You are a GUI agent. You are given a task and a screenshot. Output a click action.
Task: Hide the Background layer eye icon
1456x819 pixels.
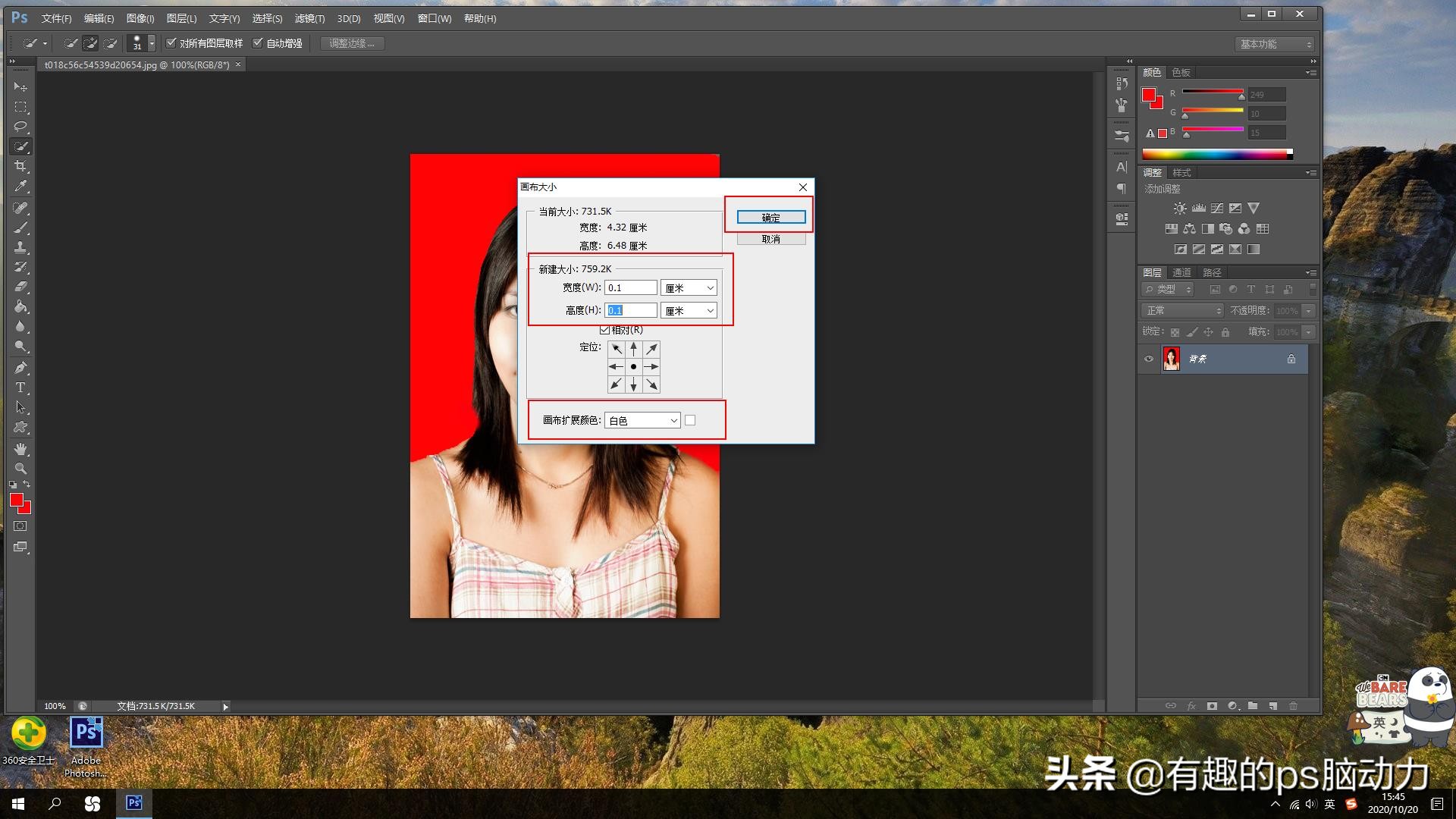1149,359
